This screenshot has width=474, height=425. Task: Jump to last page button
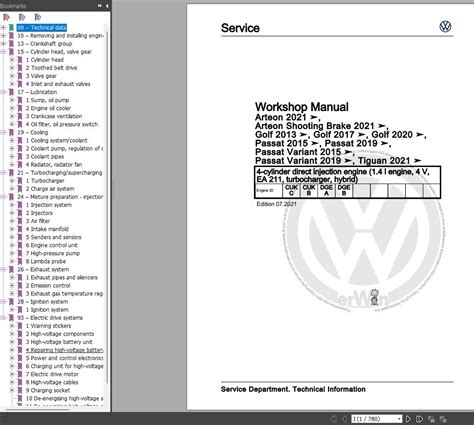[419, 419]
